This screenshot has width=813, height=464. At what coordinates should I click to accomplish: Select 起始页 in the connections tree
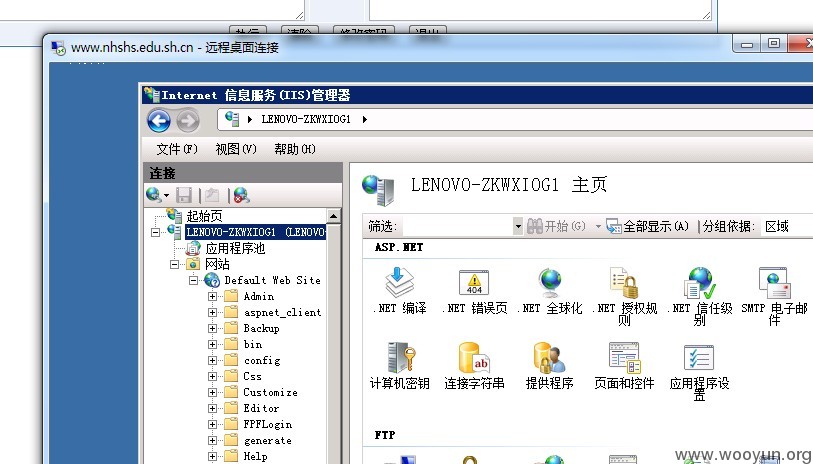coord(204,216)
